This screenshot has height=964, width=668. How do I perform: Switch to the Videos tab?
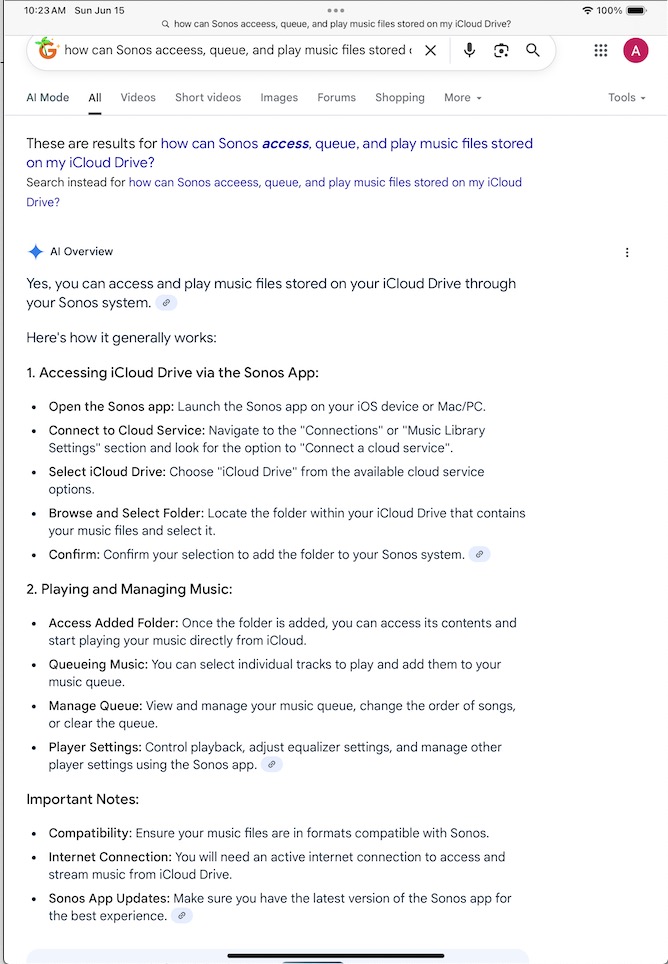point(138,98)
